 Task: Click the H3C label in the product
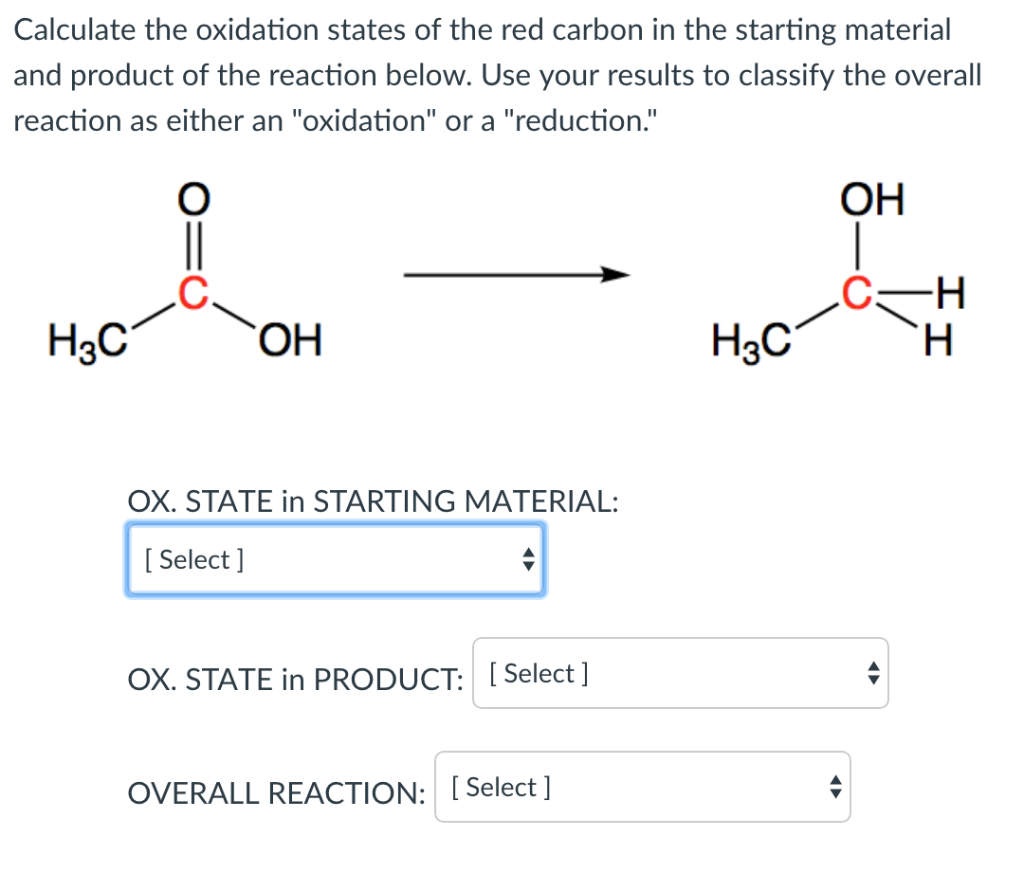pos(751,341)
